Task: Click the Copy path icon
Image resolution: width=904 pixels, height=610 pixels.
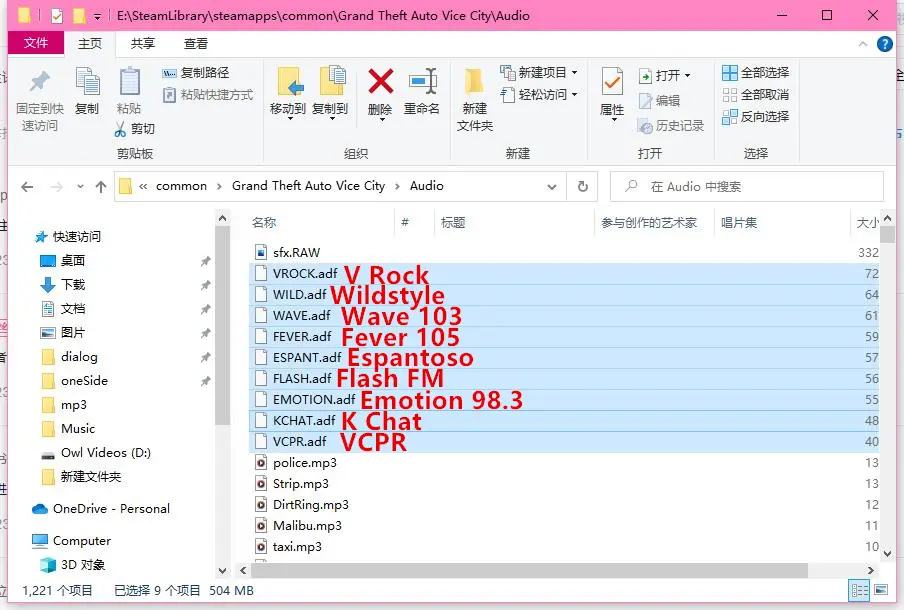Action: point(169,73)
